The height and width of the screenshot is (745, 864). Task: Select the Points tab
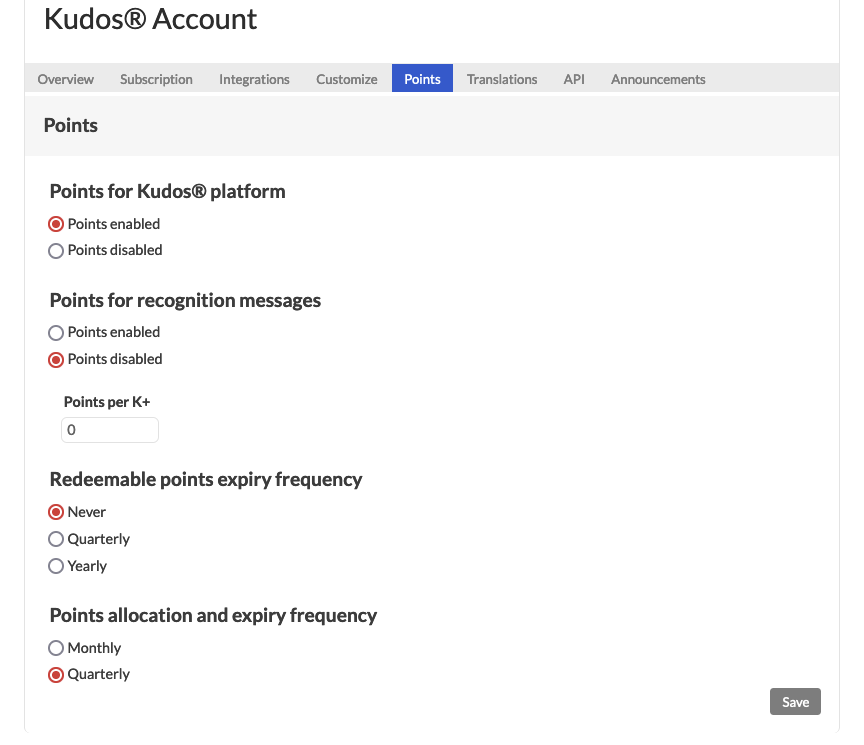422,78
